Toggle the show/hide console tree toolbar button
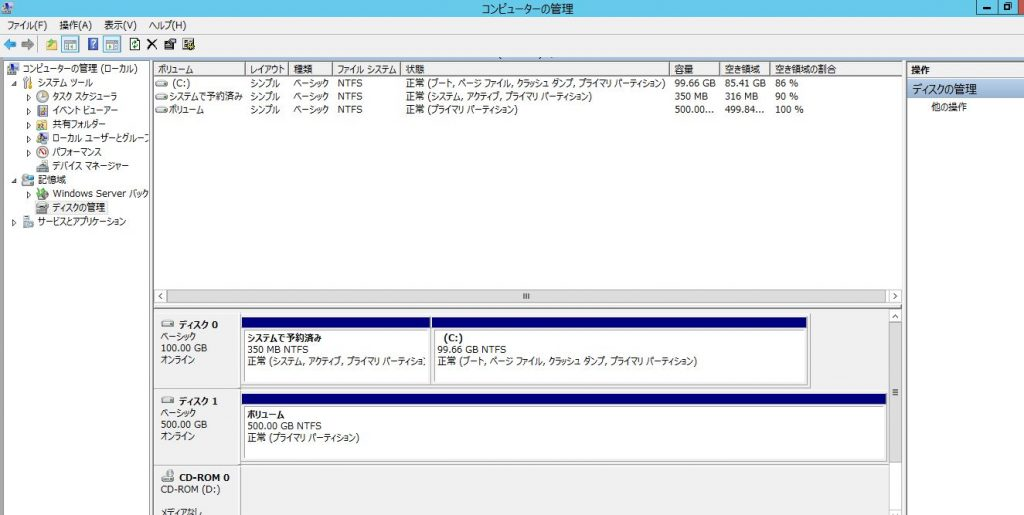The width and height of the screenshot is (1024, 515). 71,44
